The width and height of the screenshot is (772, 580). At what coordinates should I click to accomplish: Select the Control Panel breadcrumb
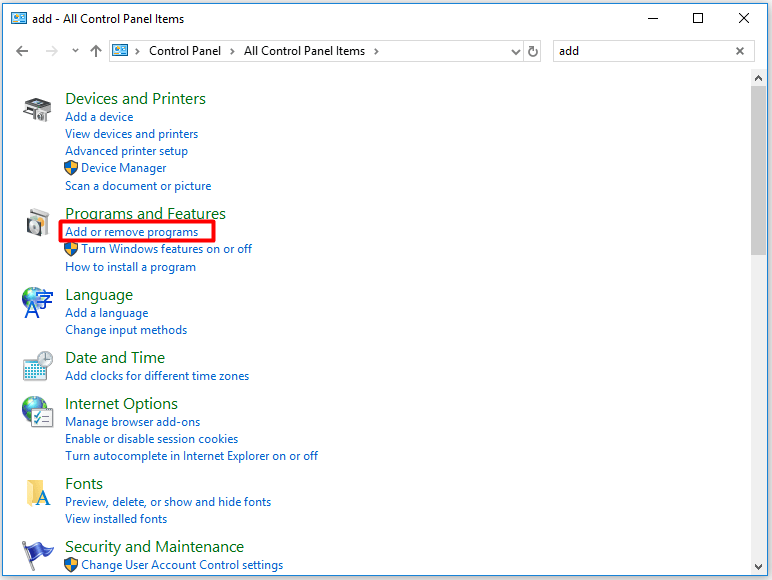185,51
